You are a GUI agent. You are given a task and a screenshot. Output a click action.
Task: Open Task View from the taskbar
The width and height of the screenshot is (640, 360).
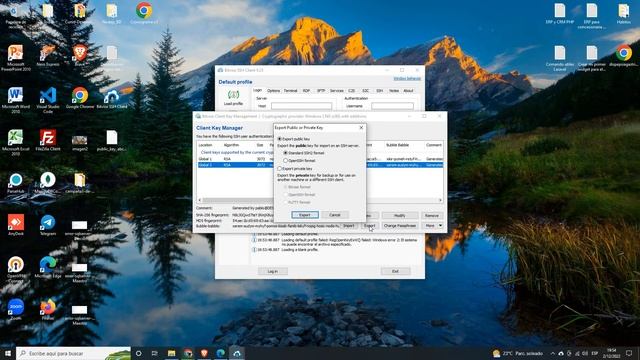(155, 353)
